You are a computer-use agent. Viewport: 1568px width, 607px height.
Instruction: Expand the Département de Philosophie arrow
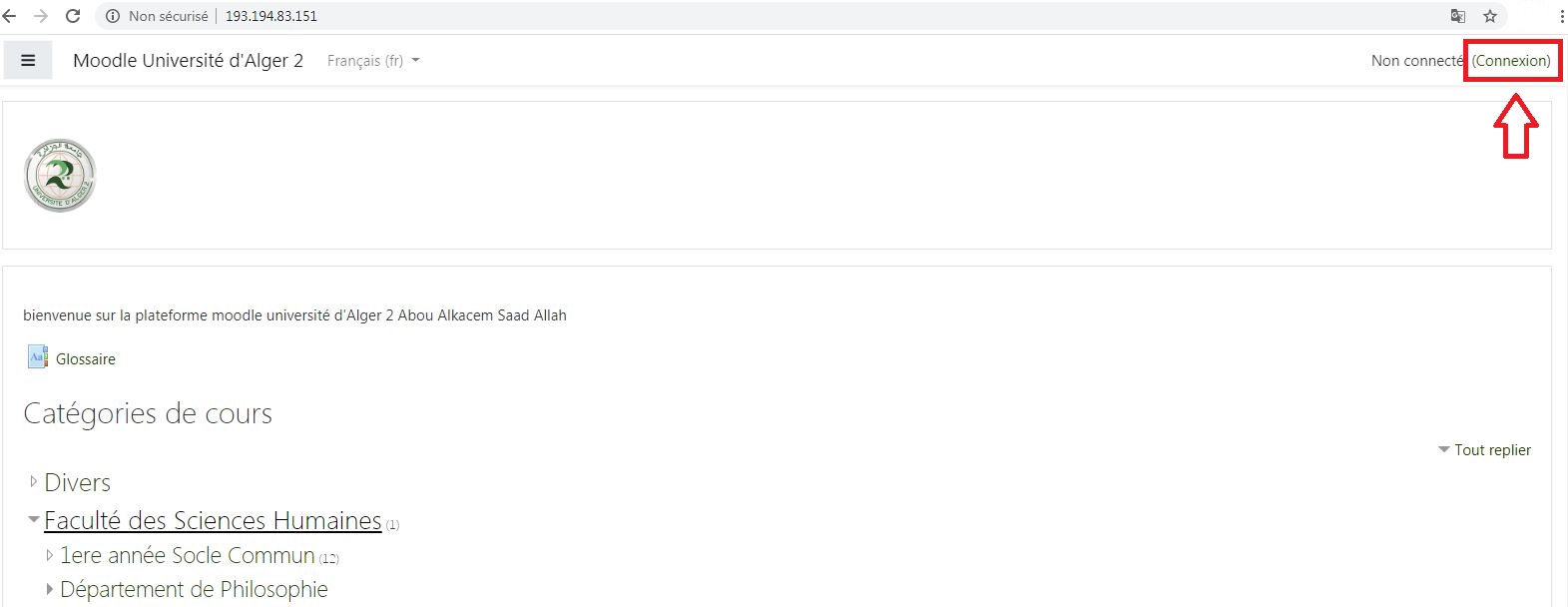click(x=49, y=589)
